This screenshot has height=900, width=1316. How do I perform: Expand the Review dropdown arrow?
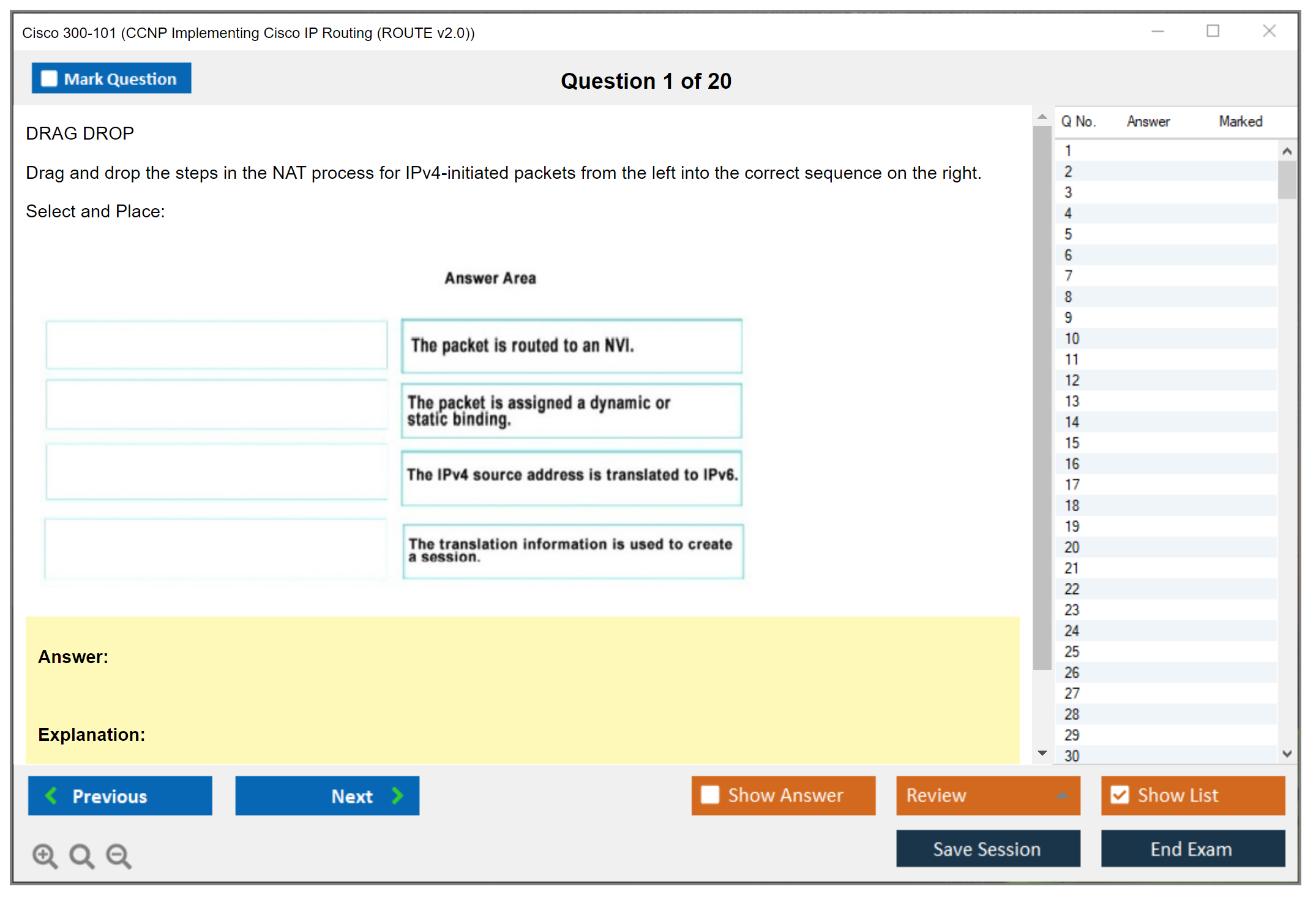1062,795
